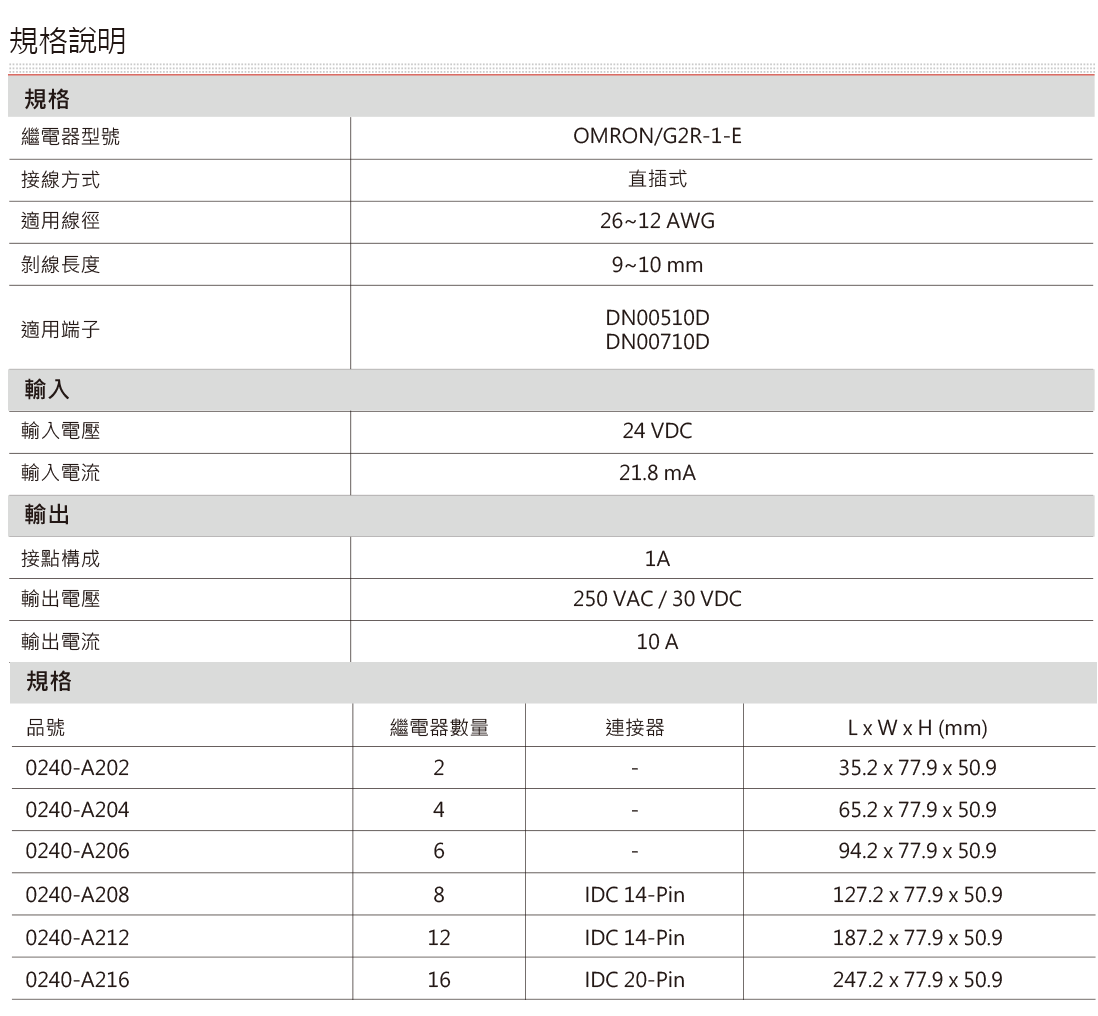Click the OMRON/G2R-1-E value
Screen dimensions: 1098x1016
point(657,136)
